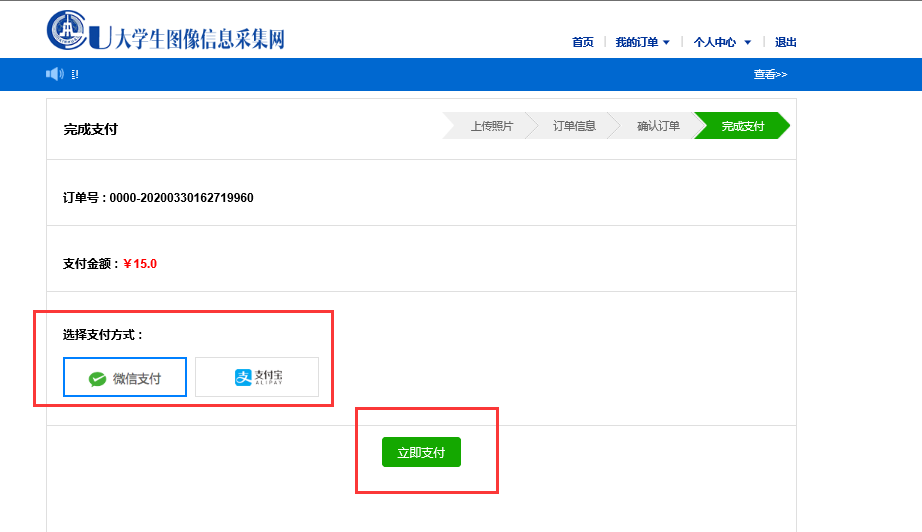Click the blue Alipay logo icon
Image resolution: width=922 pixels, height=532 pixels.
click(x=243, y=377)
